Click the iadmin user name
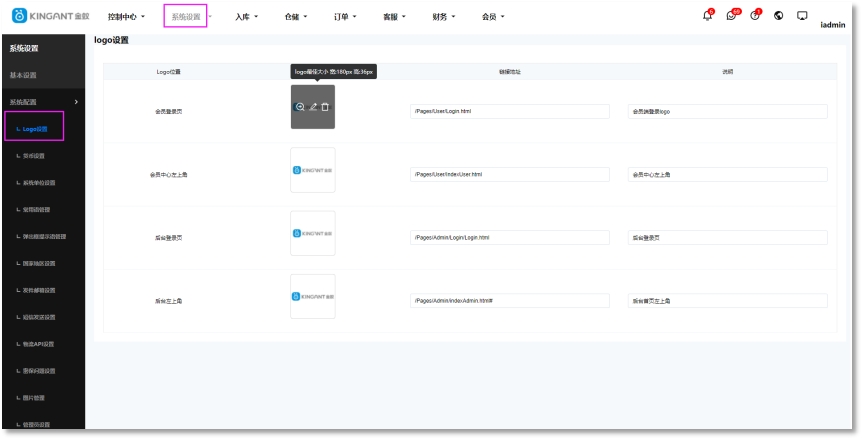 pos(832,25)
